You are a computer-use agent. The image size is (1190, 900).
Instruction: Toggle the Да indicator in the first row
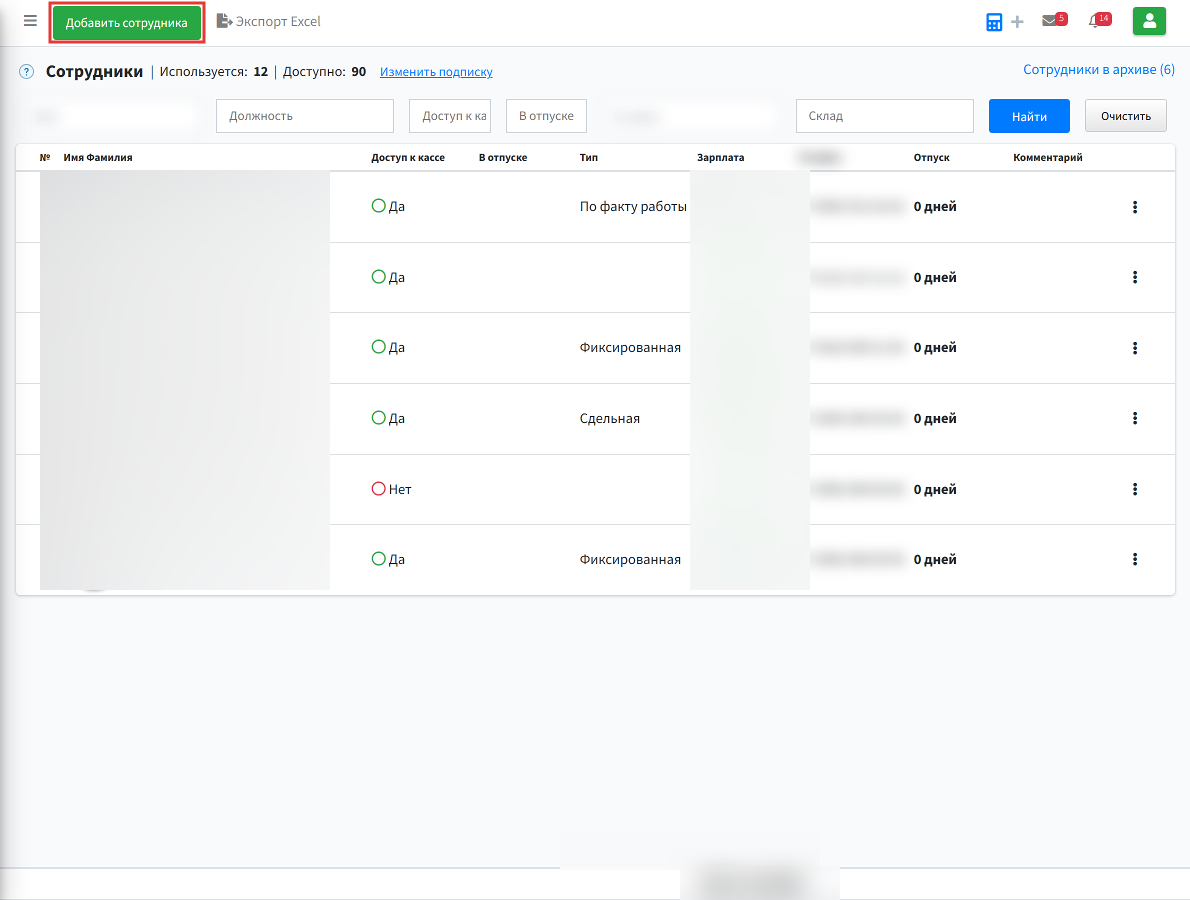tap(379, 206)
